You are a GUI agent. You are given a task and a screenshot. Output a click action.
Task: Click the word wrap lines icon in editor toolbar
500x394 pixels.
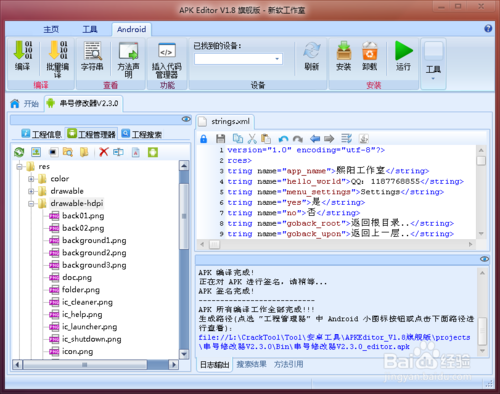(346, 138)
